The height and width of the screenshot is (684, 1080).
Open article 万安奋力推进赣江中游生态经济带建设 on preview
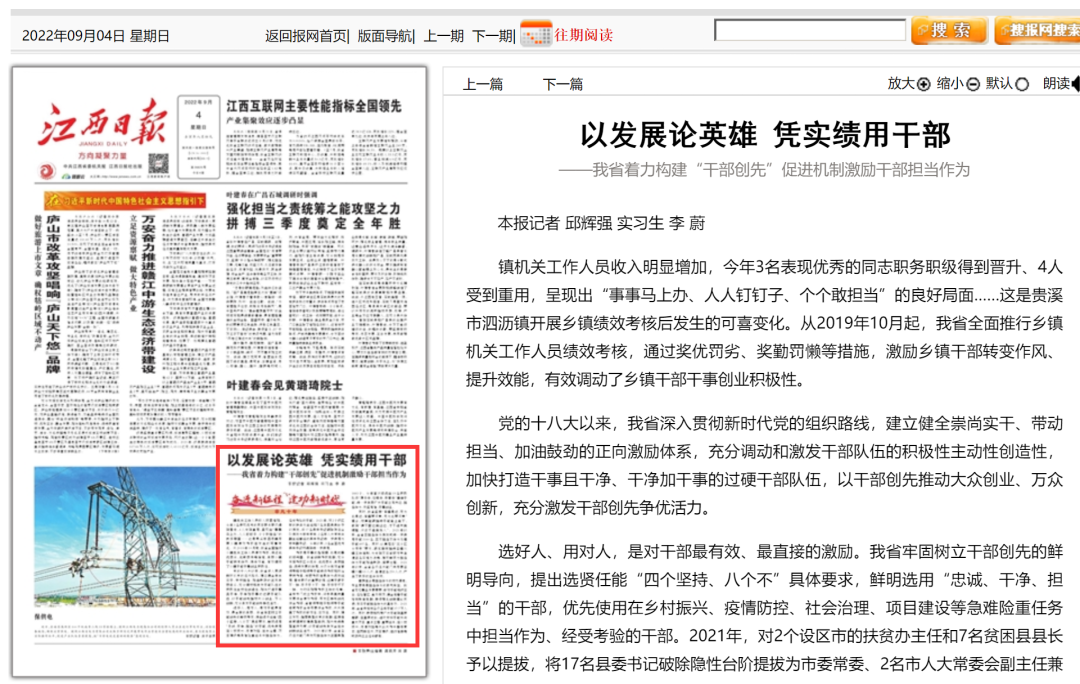[x=148, y=294]
